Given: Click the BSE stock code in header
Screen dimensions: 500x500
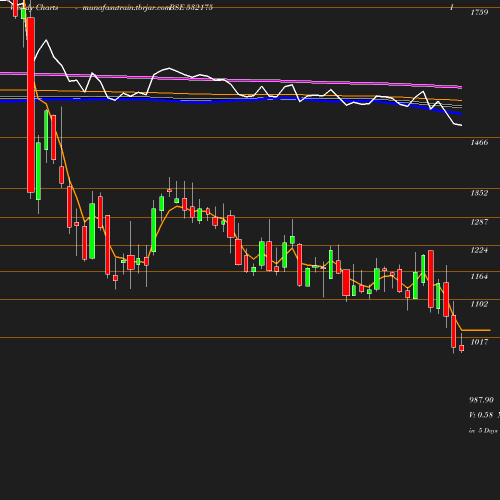Looking at the screenshot, I should (191, 8).
